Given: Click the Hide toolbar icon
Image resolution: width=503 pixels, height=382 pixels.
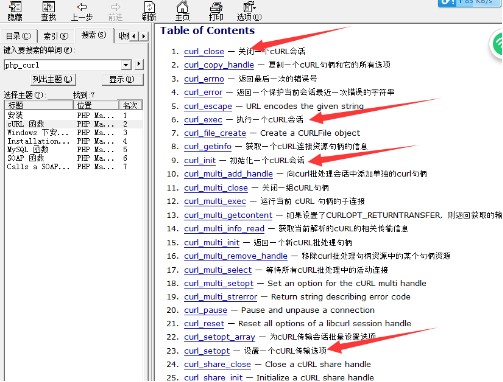Looking at the screenshot, I should coord(15,11).
